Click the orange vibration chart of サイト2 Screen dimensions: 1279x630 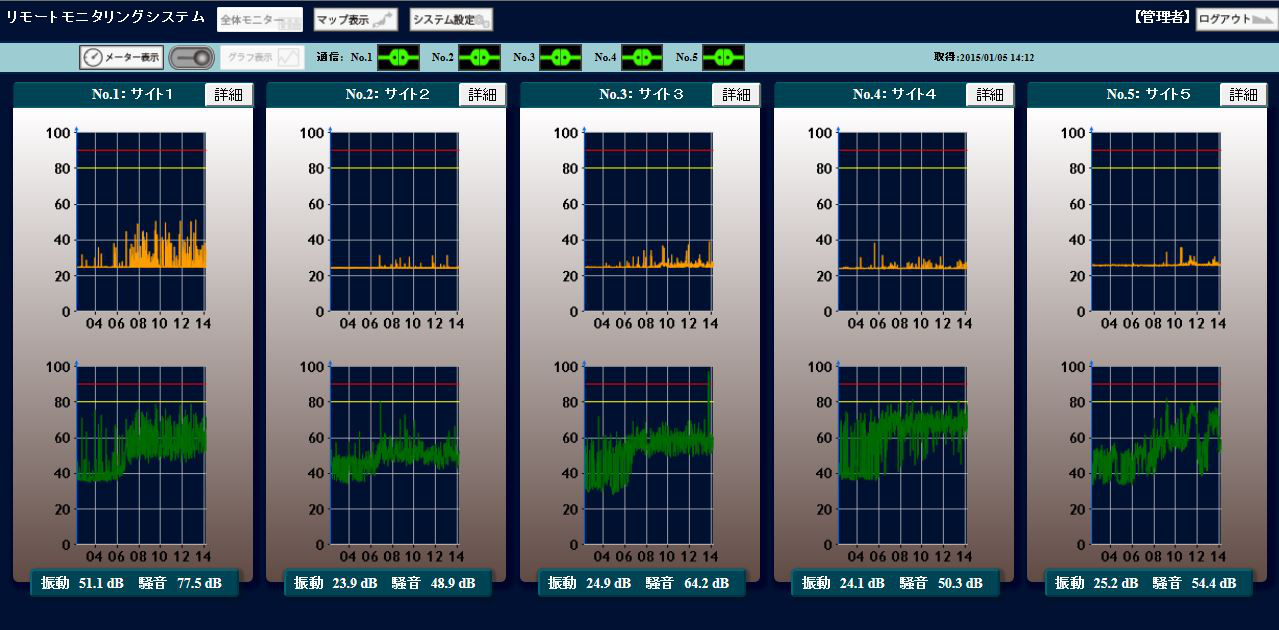coord(395,222)
